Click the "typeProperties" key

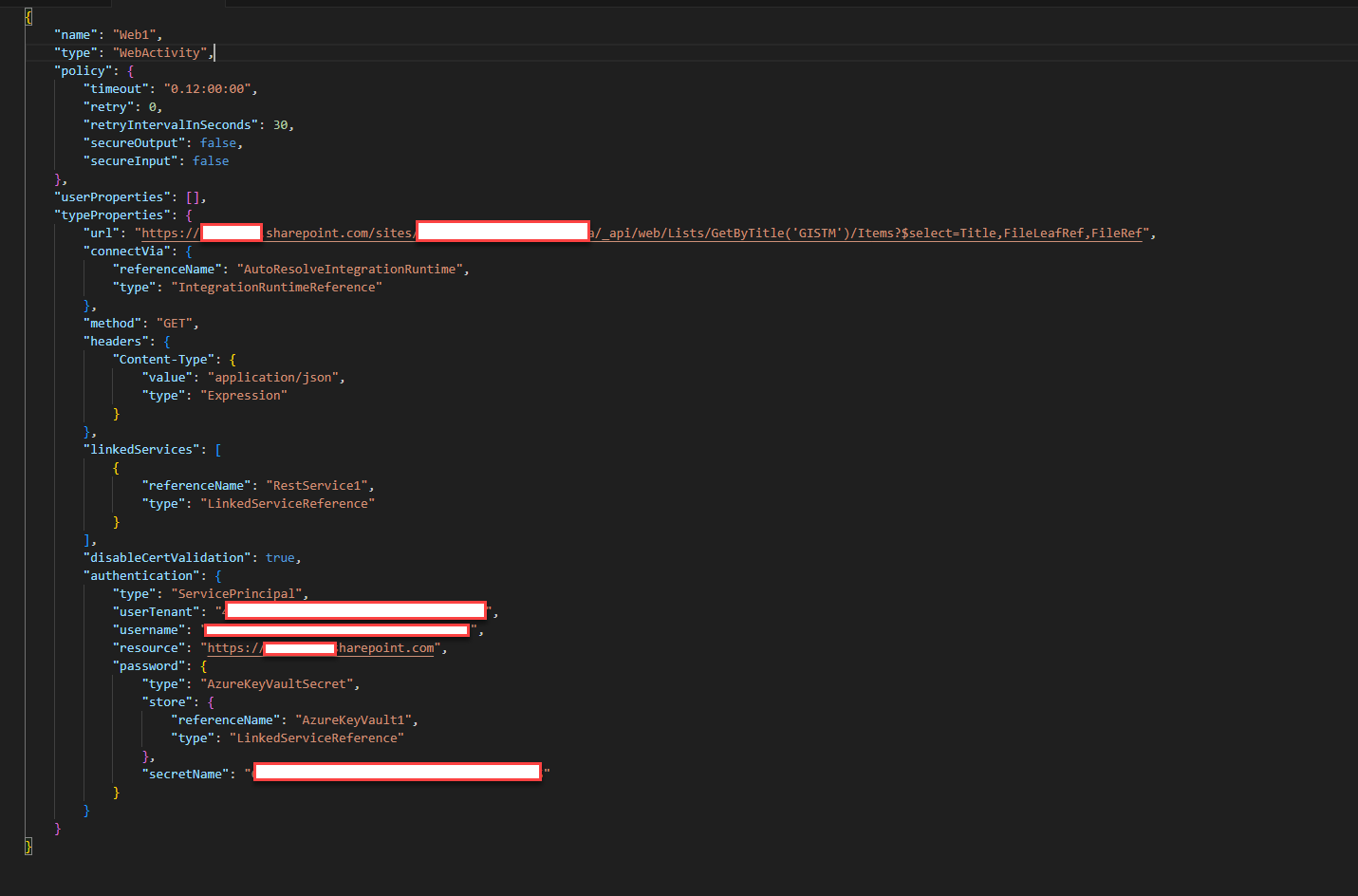(112, 215)
